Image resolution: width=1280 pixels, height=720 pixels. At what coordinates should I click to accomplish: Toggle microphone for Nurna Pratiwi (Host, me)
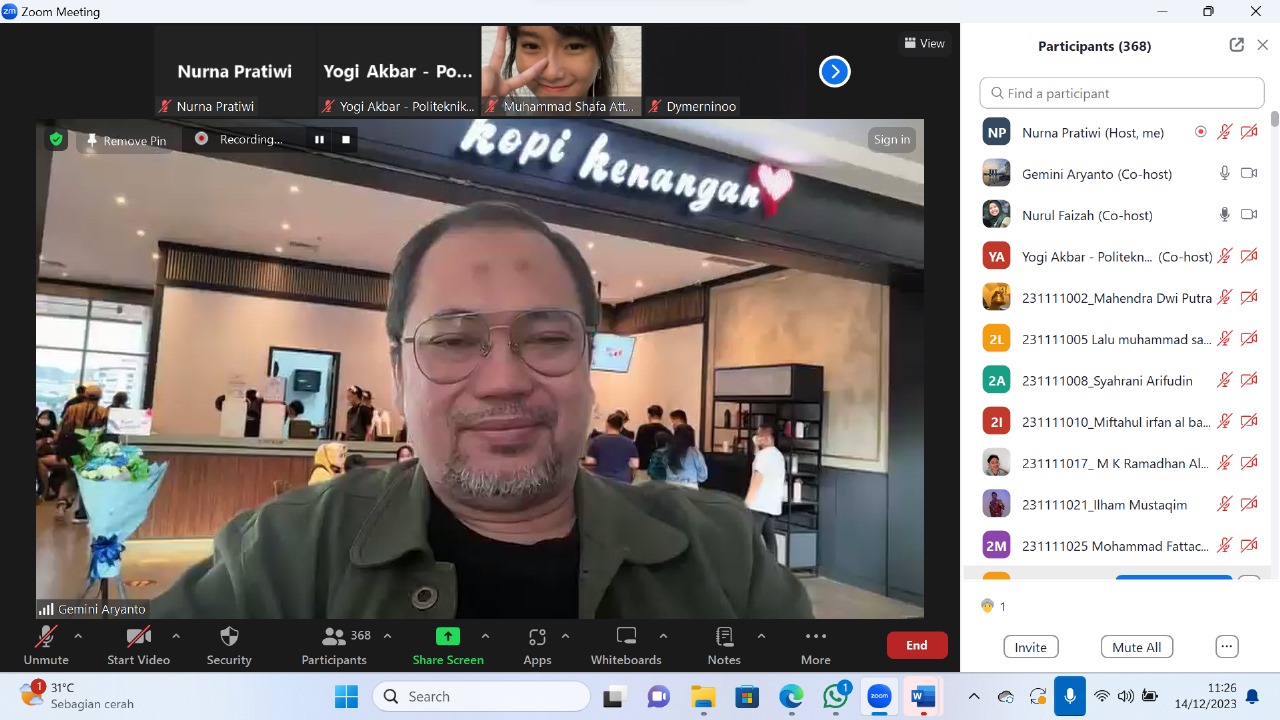(1224, 132)
